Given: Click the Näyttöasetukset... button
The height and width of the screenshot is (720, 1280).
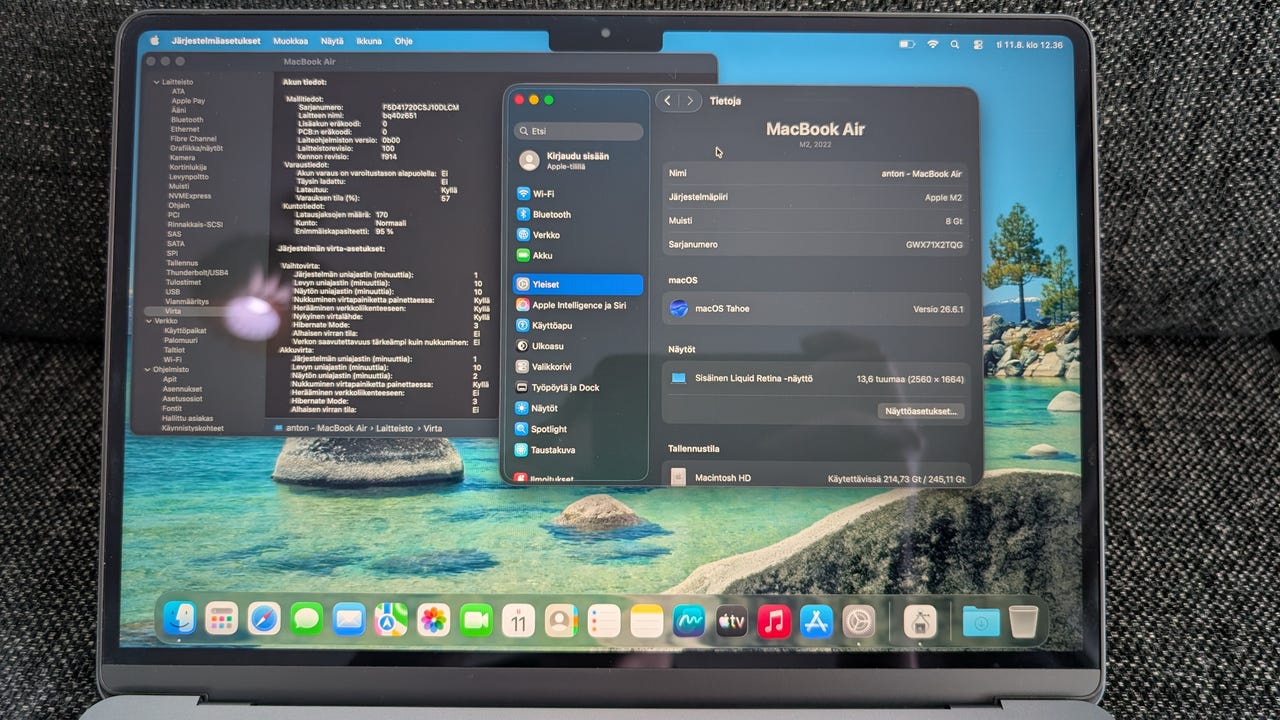Looking at the screenshot, I should point(921,411).
